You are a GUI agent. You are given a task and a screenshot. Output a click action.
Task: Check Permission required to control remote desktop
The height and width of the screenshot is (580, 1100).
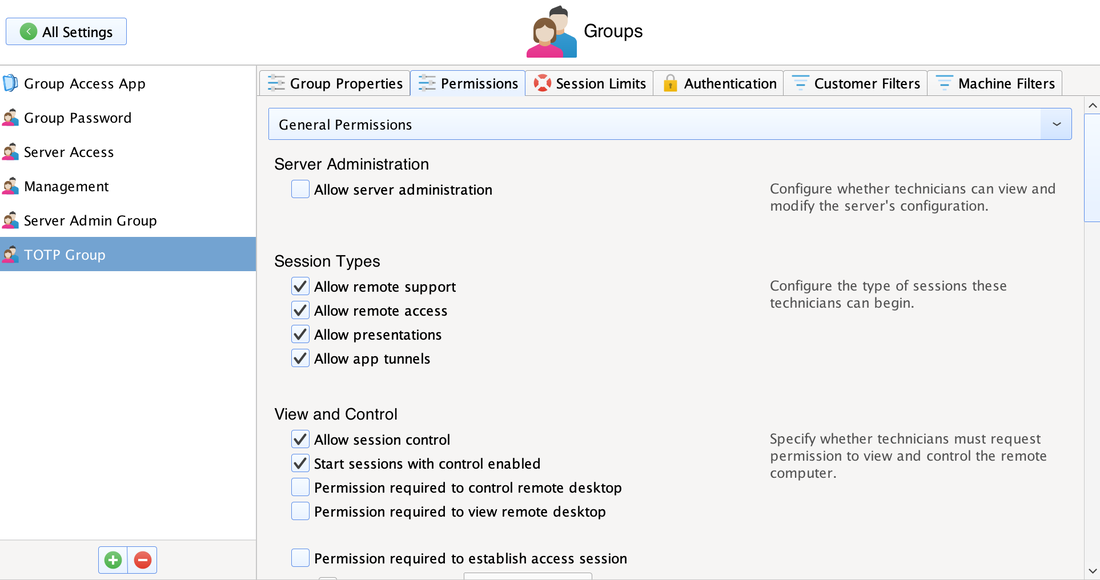tap(300, 487)
